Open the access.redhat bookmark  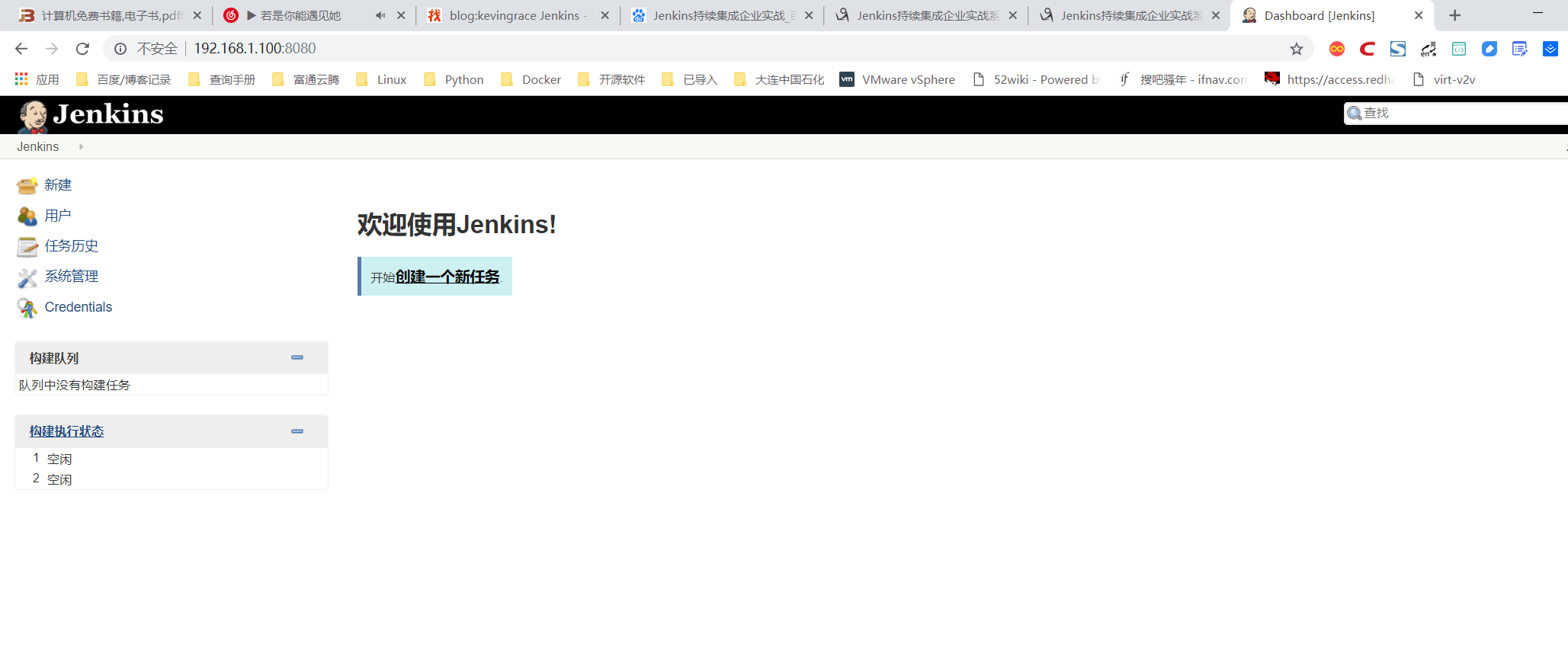click(1329, 79)
